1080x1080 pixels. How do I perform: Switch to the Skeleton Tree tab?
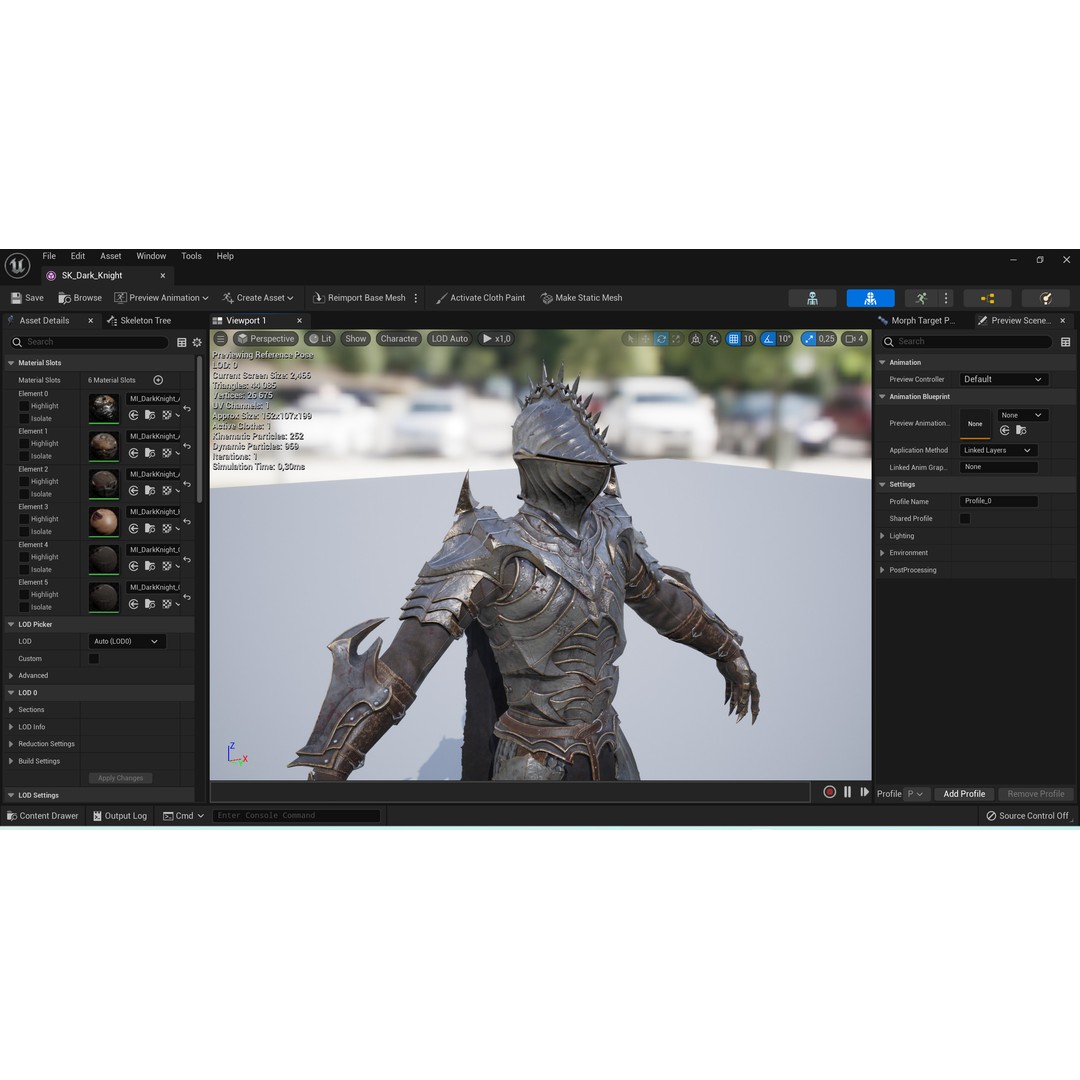139,321
